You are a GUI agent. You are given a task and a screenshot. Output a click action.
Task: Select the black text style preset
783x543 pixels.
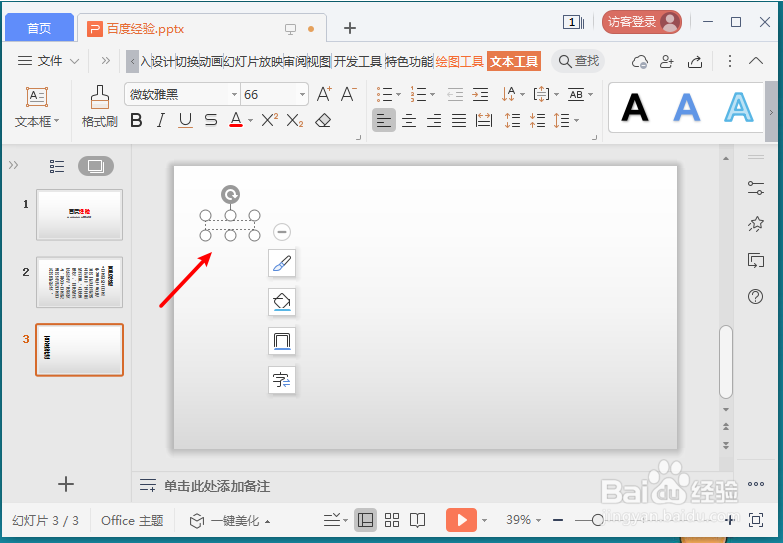[635, 107]
